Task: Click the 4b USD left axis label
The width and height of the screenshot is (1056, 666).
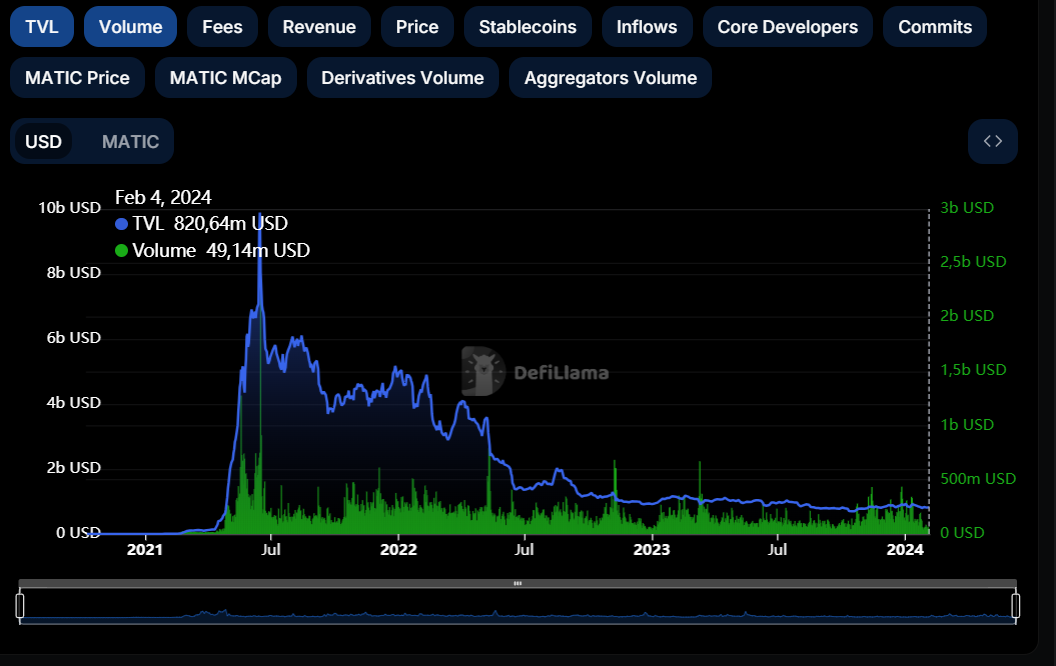Action: [73, 403]
